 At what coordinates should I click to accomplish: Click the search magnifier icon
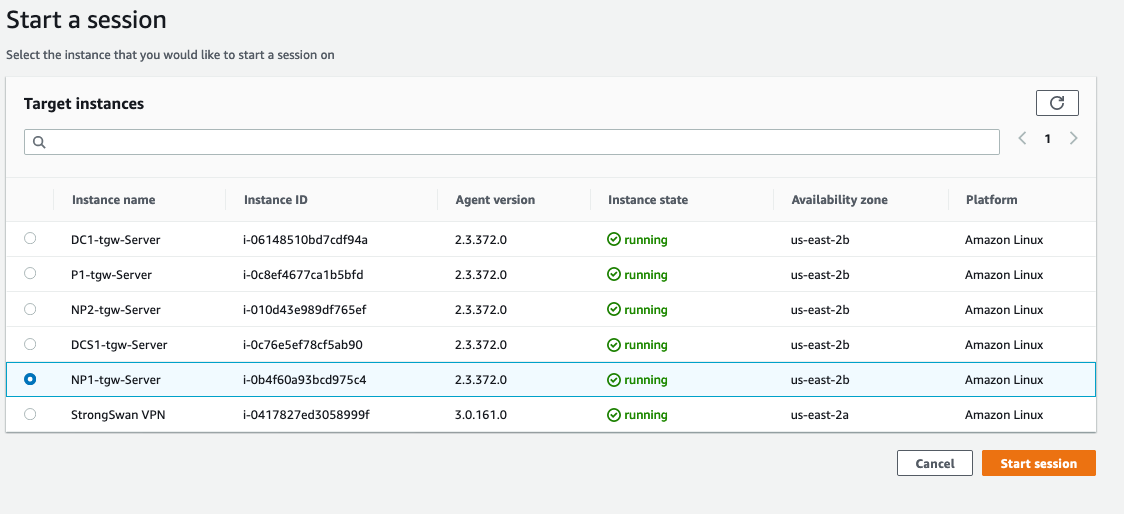tap(39, 142)
